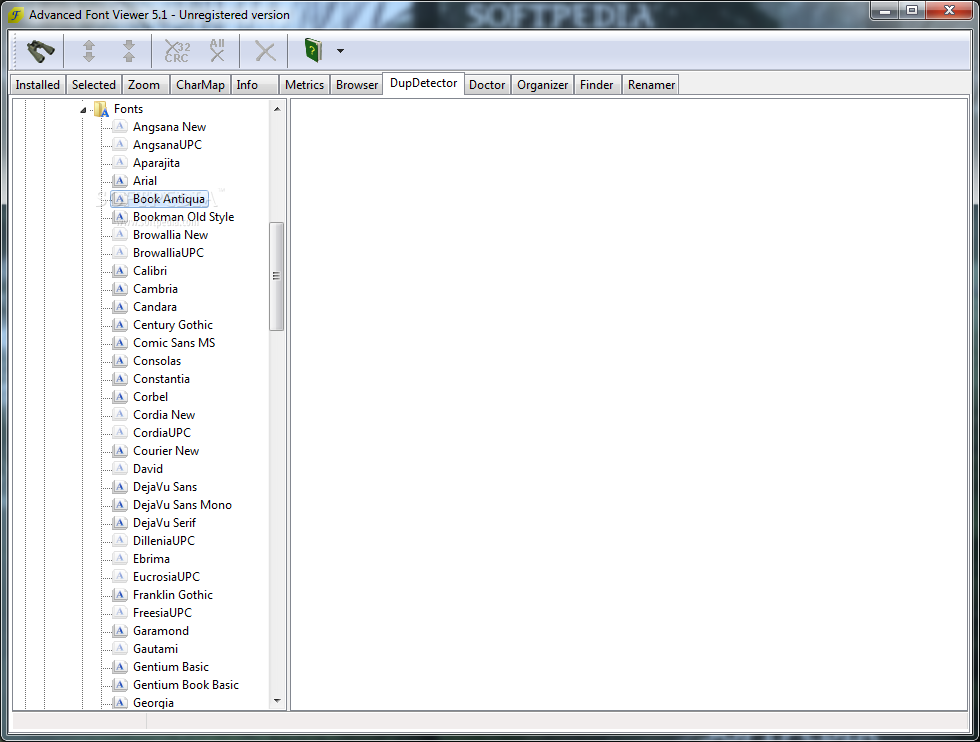980x742 pixels.
Task: Click the Book Antiqua font icon
Action: [x=121, y=199]
